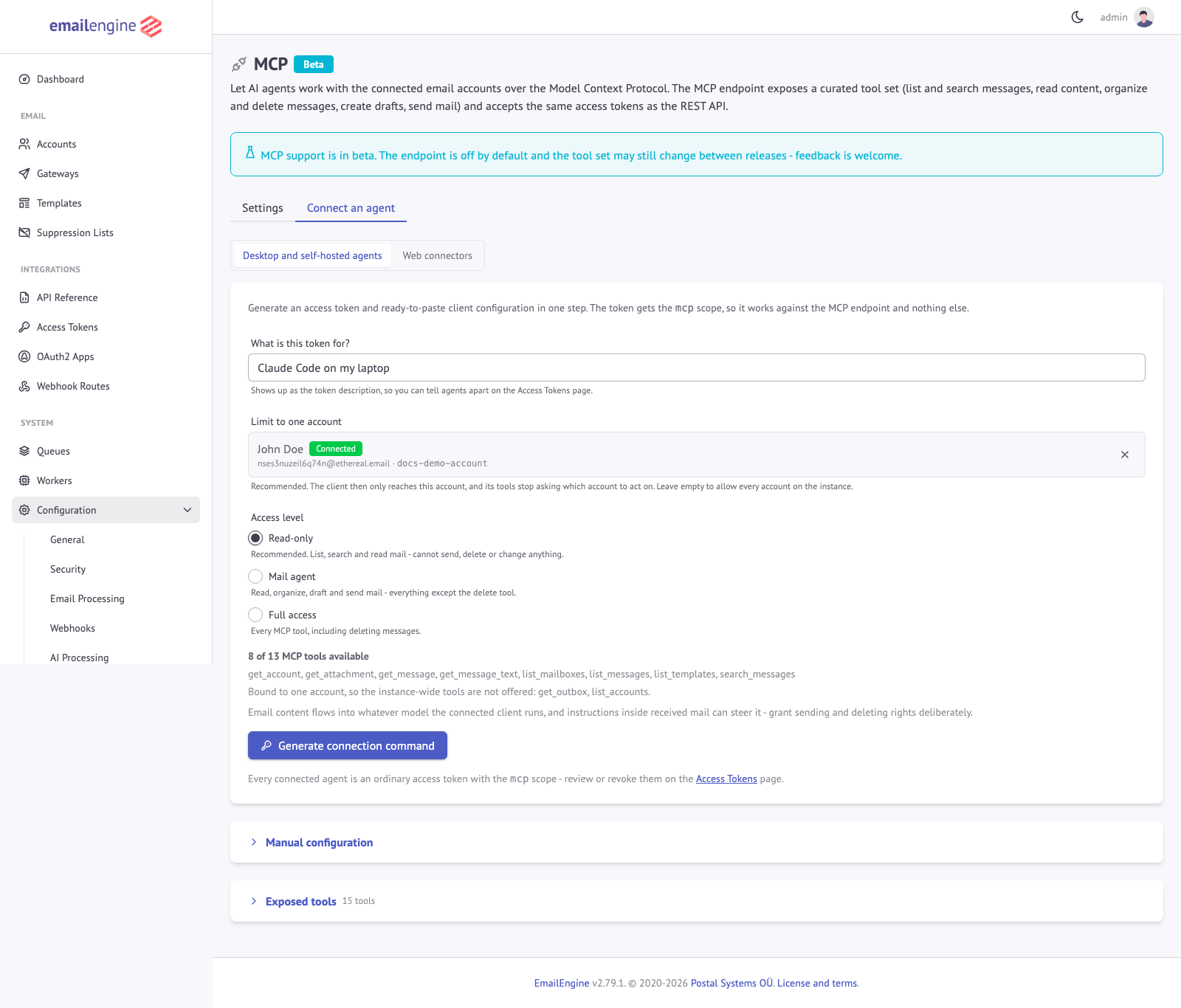
Task: Click the '15 tools' count label
Action: [359, 901]
